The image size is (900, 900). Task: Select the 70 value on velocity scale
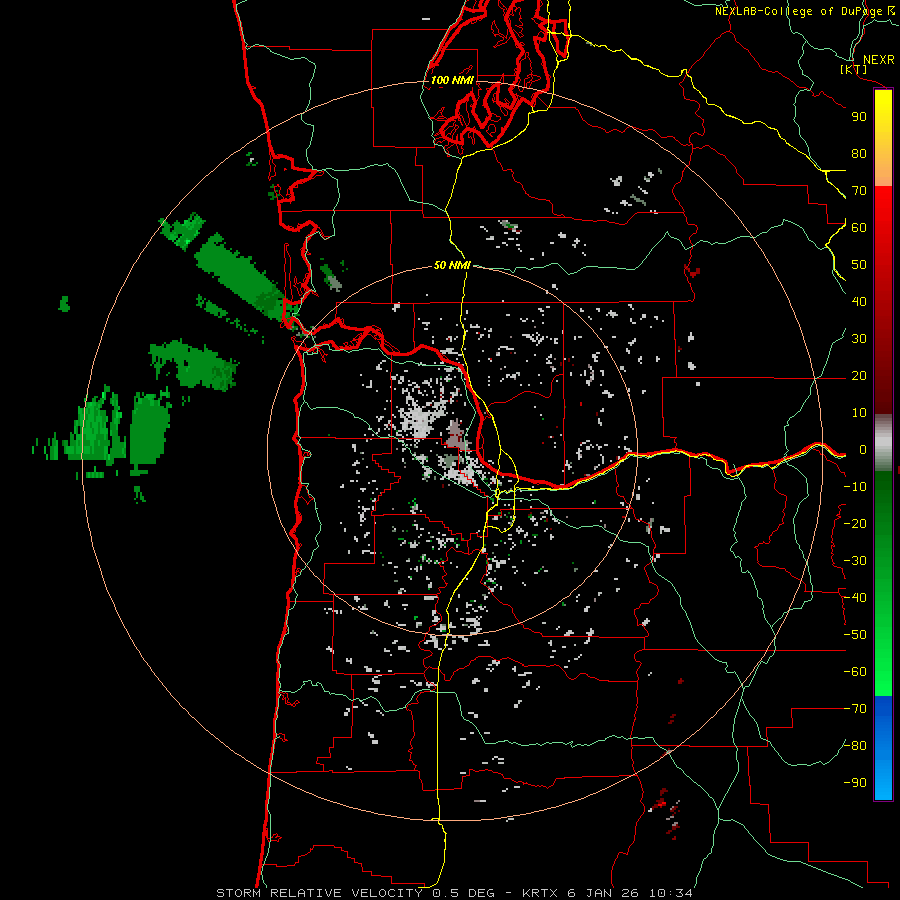pos(859,191)
